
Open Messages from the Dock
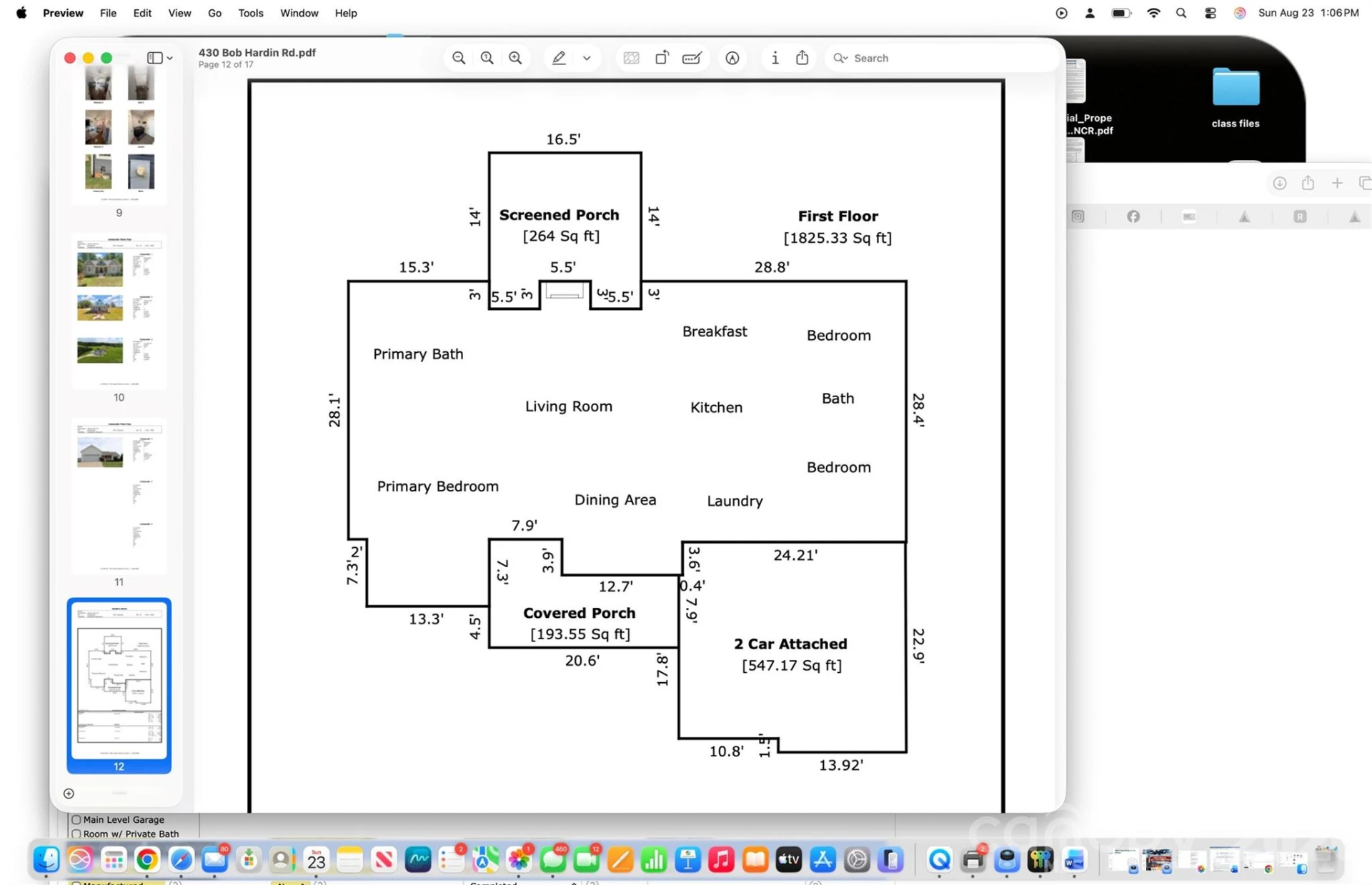pyautogui.click(x=552, y=859)
